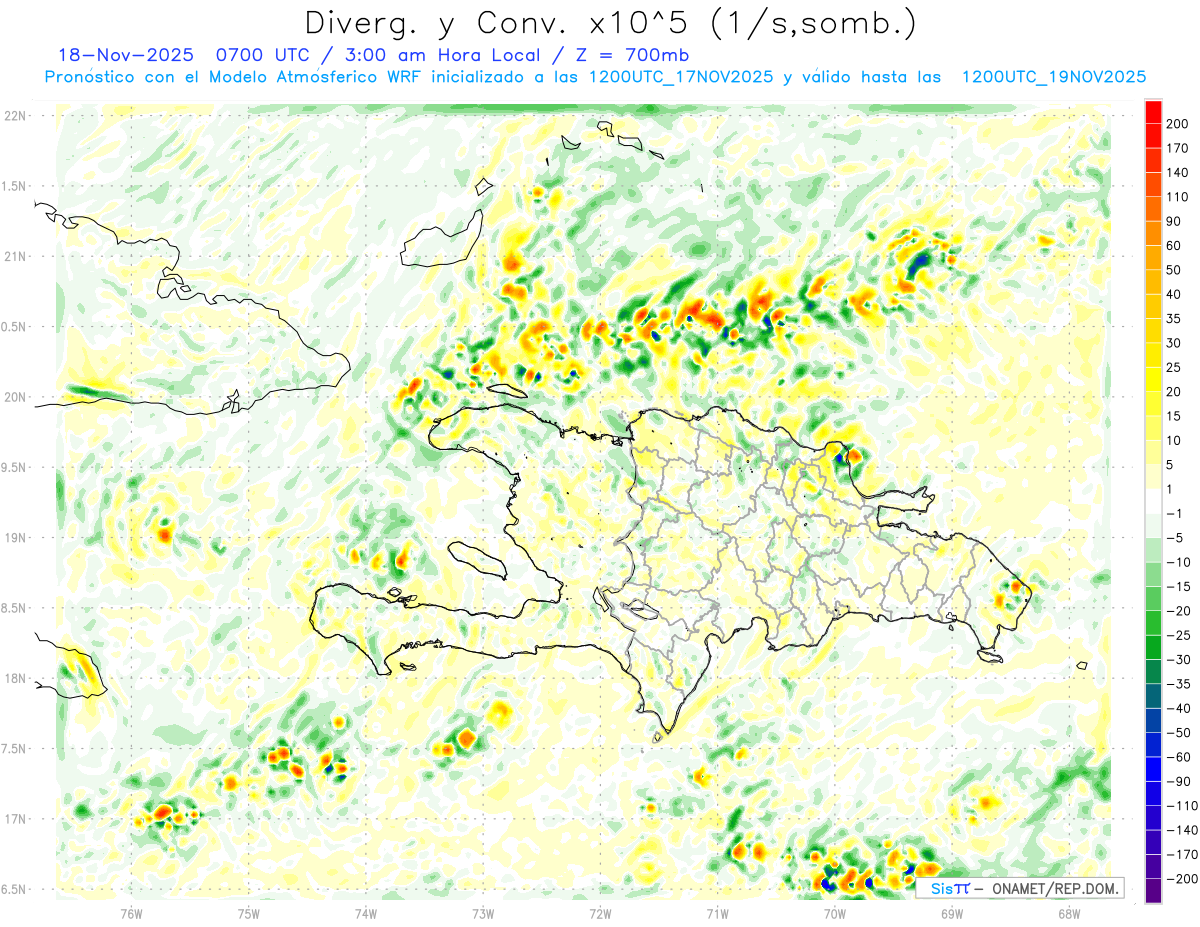Click the '-90' colorbar label

point(1178,781)
